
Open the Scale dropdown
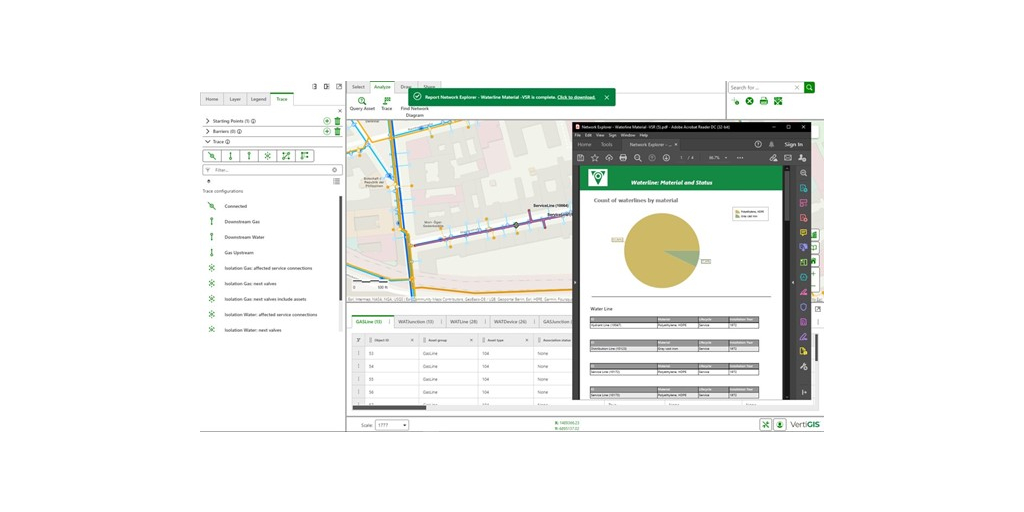pyautogui.click(x=392, y=425)
